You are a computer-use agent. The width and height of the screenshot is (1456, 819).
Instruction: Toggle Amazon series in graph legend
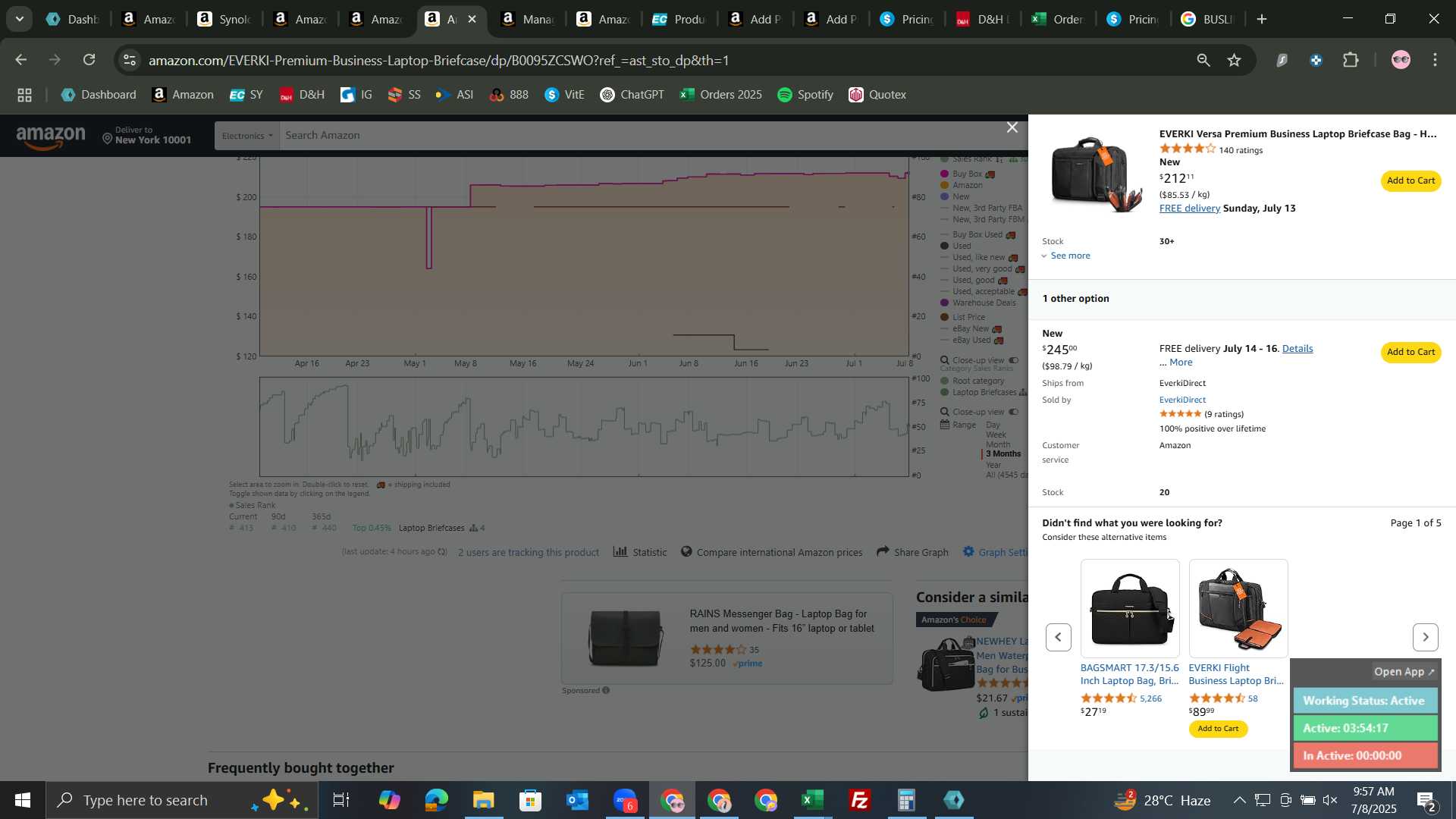tap(961, 185)
